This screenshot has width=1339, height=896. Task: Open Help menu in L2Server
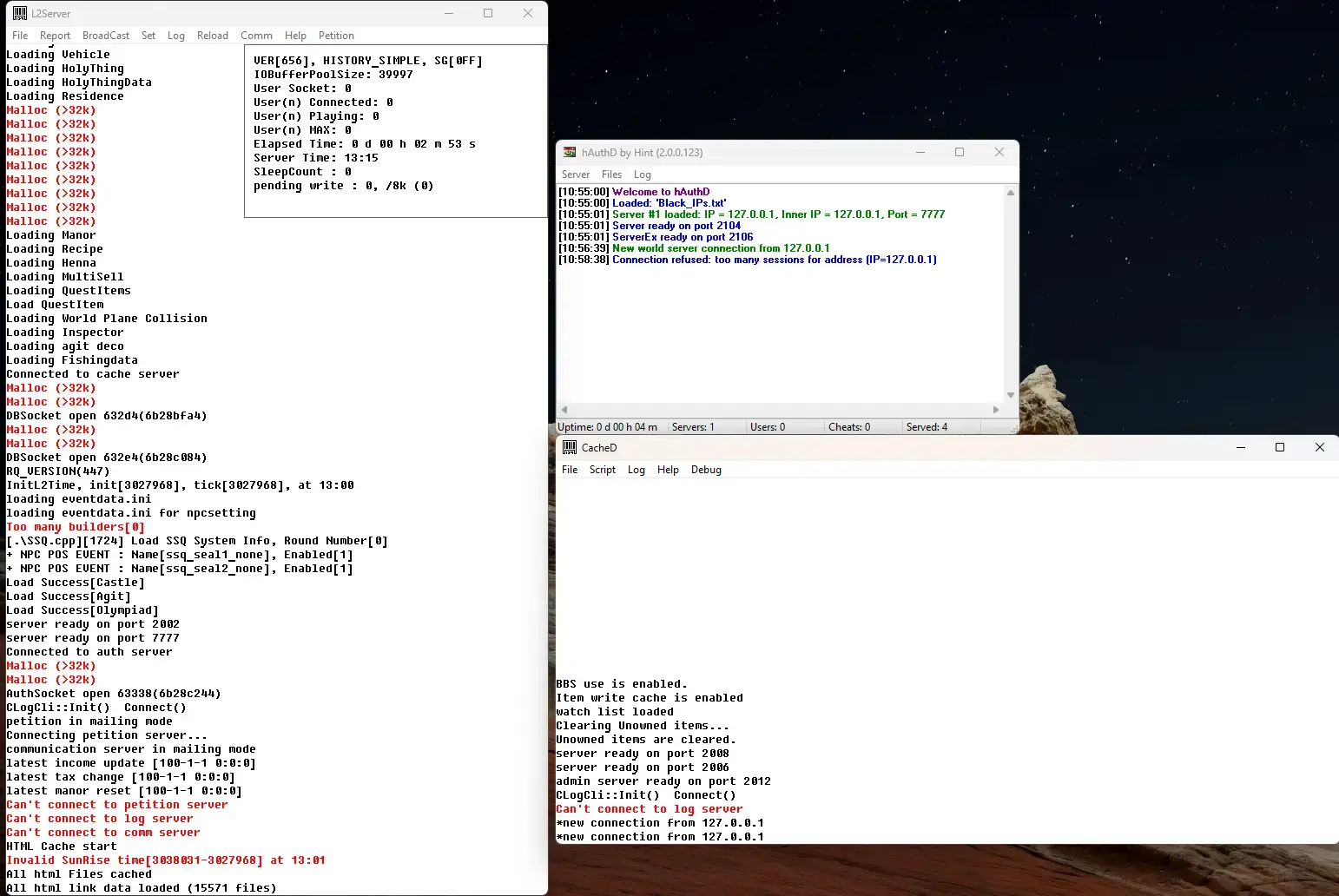point(295,36)
